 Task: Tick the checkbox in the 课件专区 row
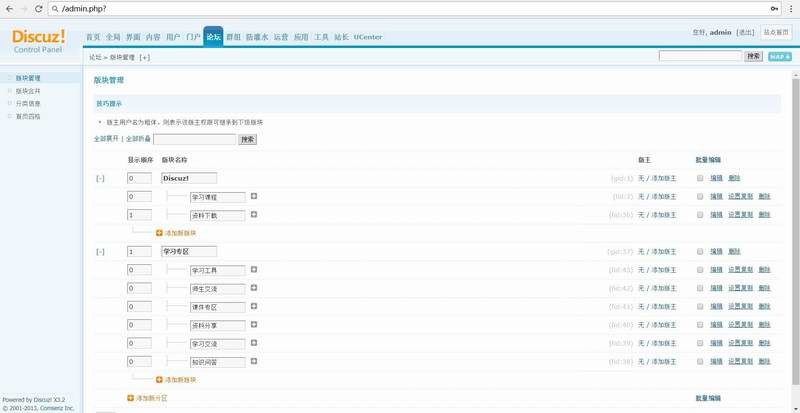(x=700, y=307)
